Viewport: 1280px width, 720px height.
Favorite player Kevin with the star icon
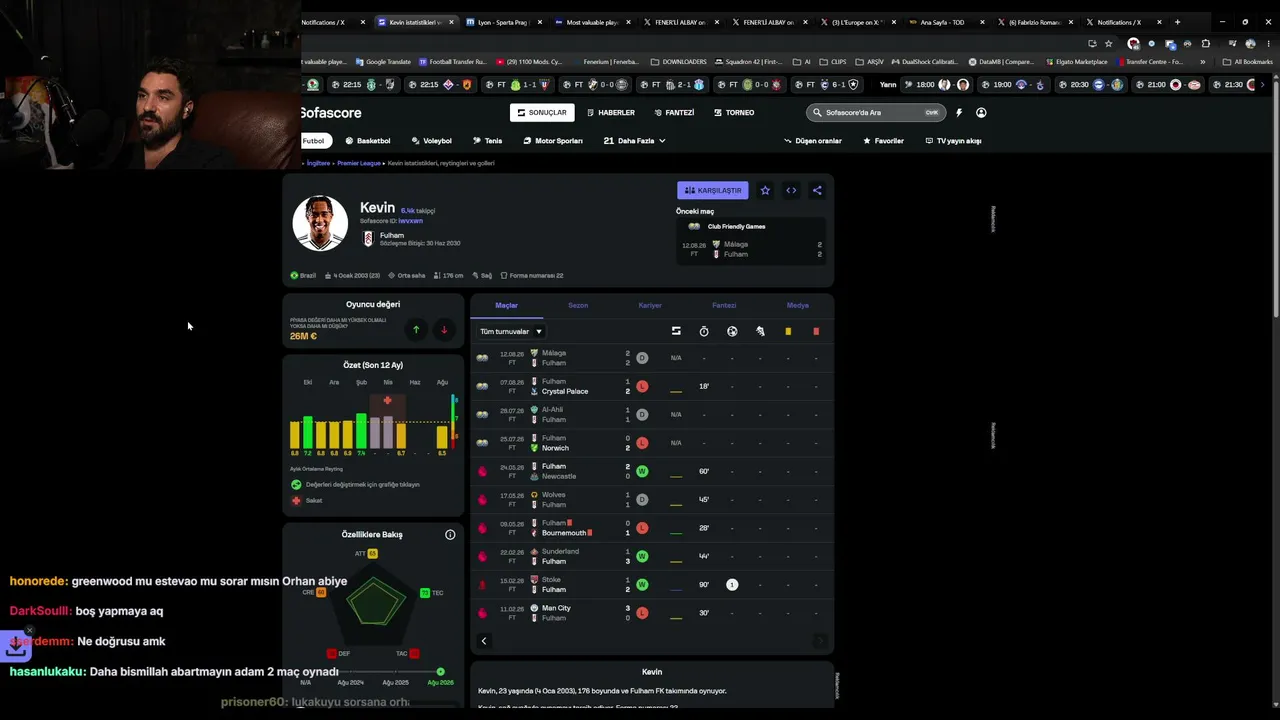tap(765, 190)
